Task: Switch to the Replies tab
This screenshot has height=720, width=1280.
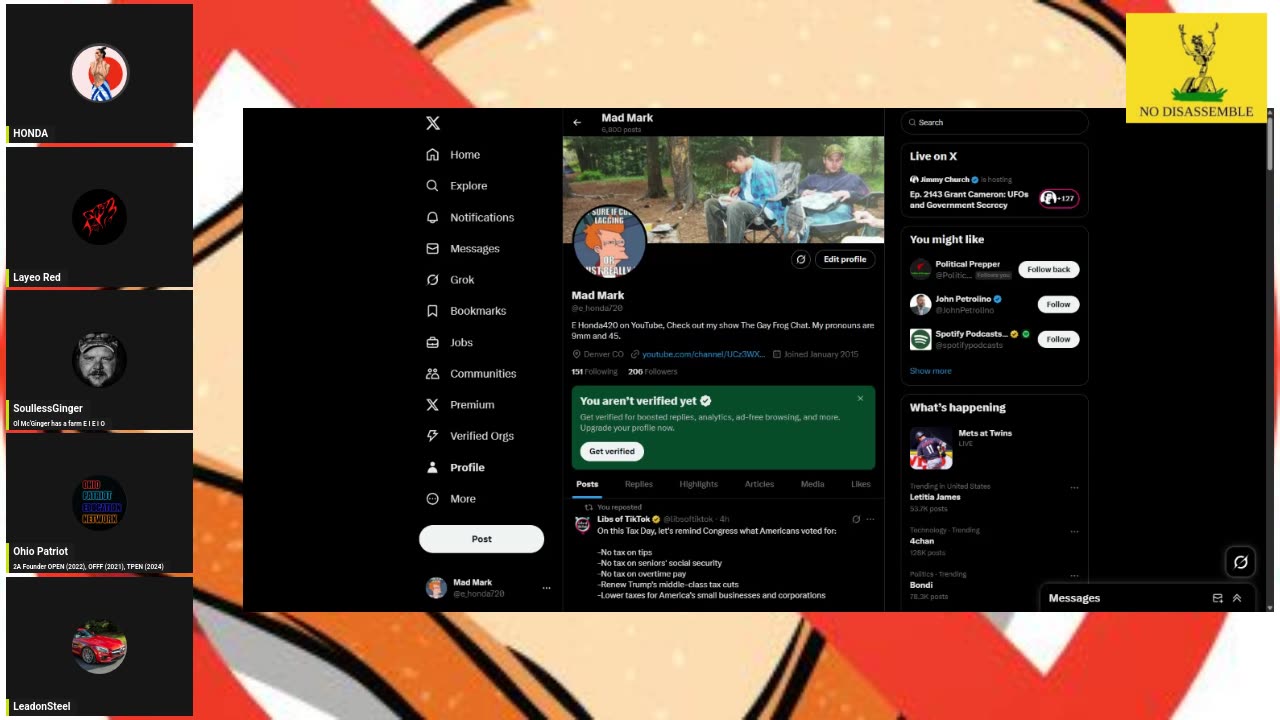Action: (638, 484)
